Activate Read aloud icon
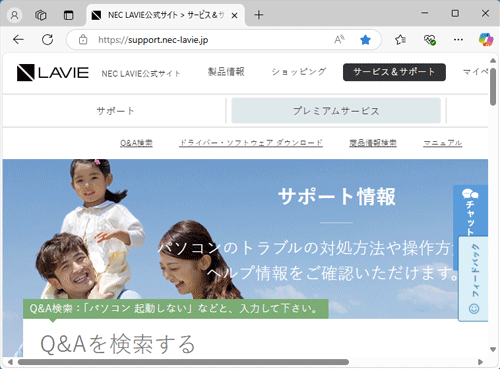The width and height of the screenshot is (500, 369). (x=339, y=40)
